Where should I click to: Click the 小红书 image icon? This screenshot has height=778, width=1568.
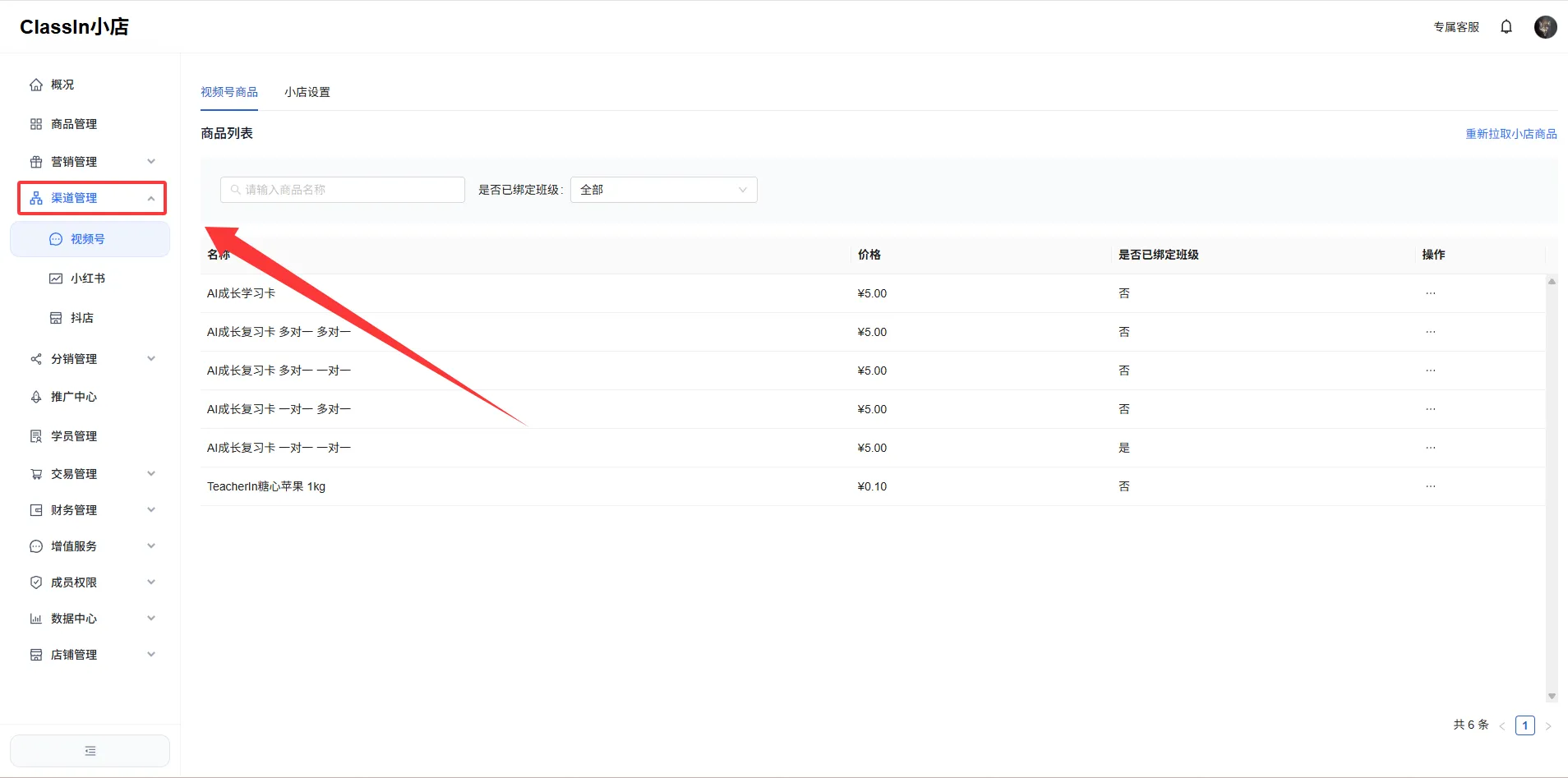tap(56, 279)
